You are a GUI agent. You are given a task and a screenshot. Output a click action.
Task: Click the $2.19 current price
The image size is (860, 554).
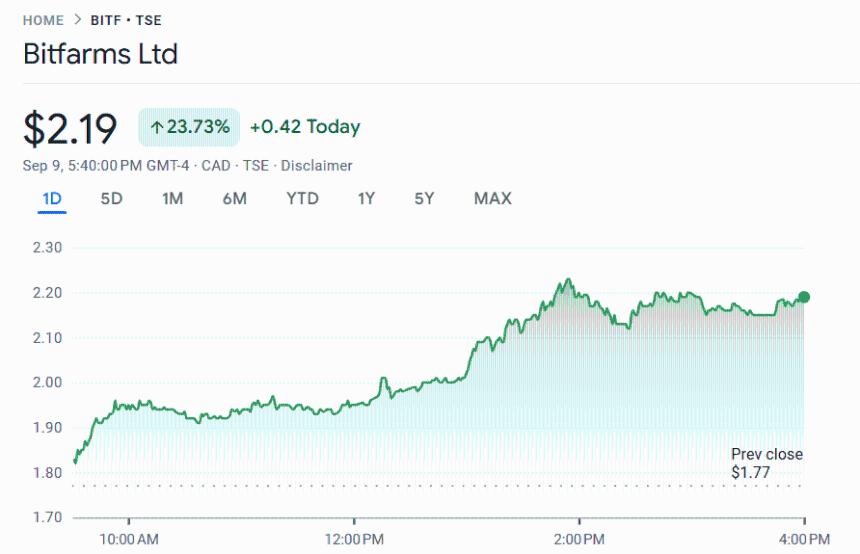(70, 128)
